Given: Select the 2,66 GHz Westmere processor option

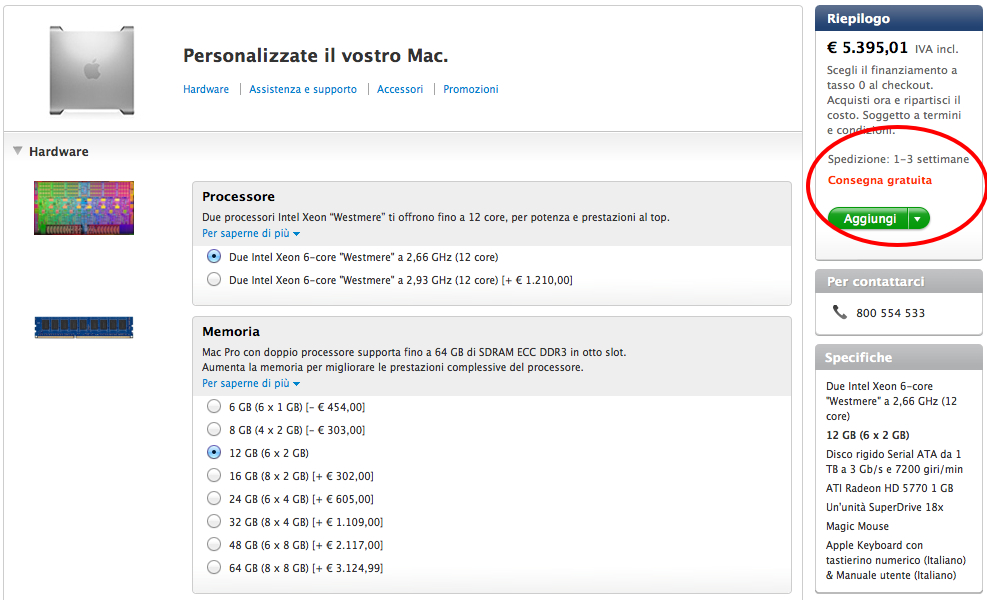Looking at the screenshot, I should (x=214, y=257).
